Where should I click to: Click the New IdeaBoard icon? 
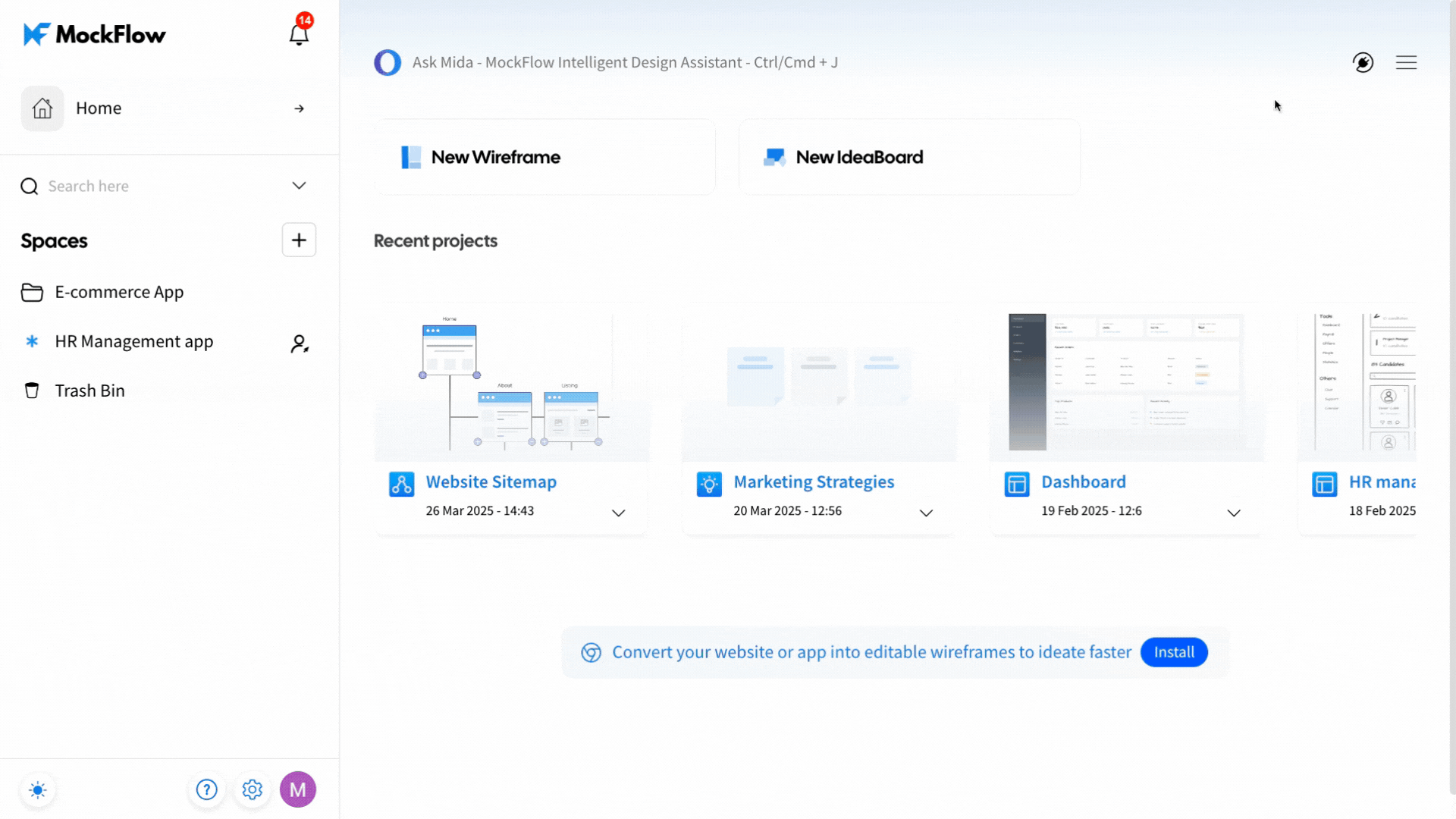click(774, 157)
